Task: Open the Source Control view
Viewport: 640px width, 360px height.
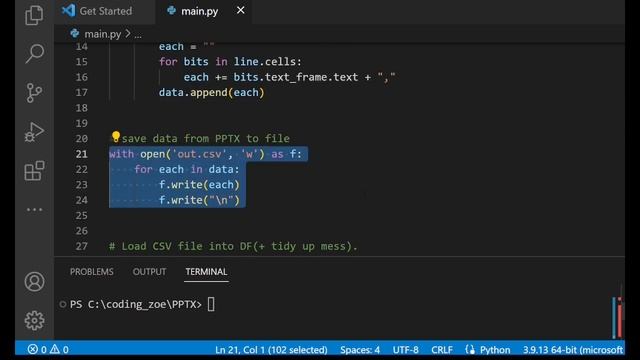Action: tap(34, 93)
